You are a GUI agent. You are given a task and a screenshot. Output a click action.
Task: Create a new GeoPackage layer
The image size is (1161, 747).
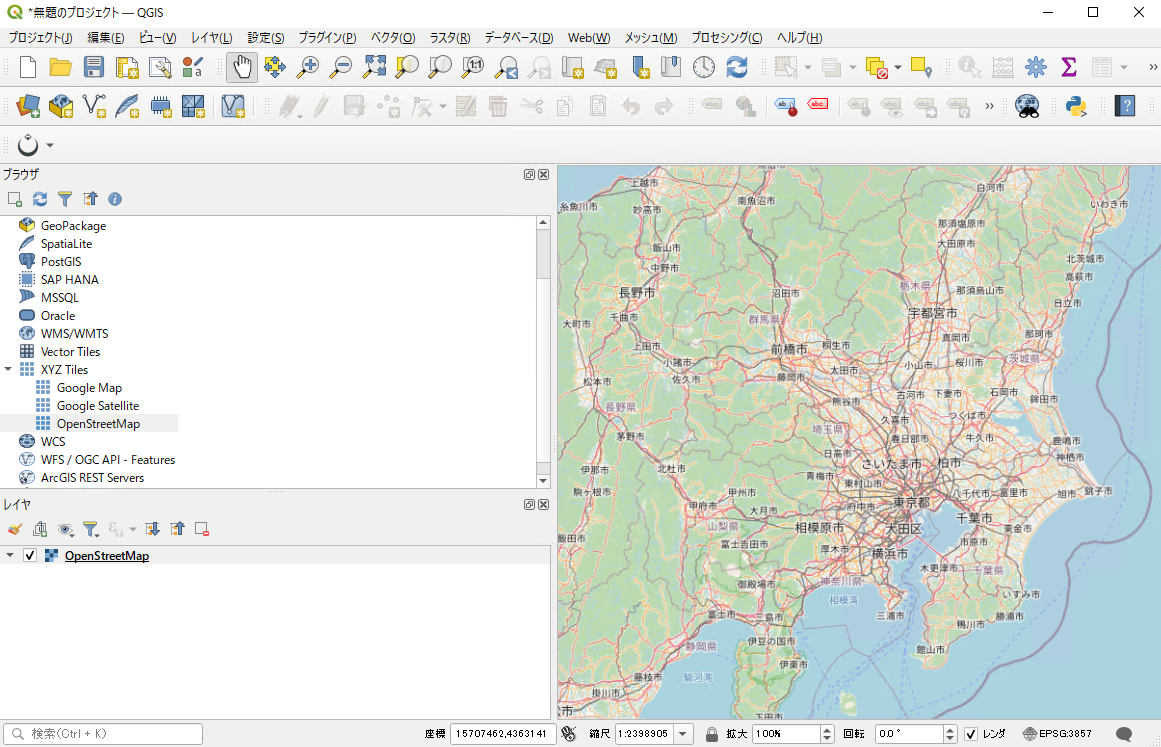coord(61,107)
